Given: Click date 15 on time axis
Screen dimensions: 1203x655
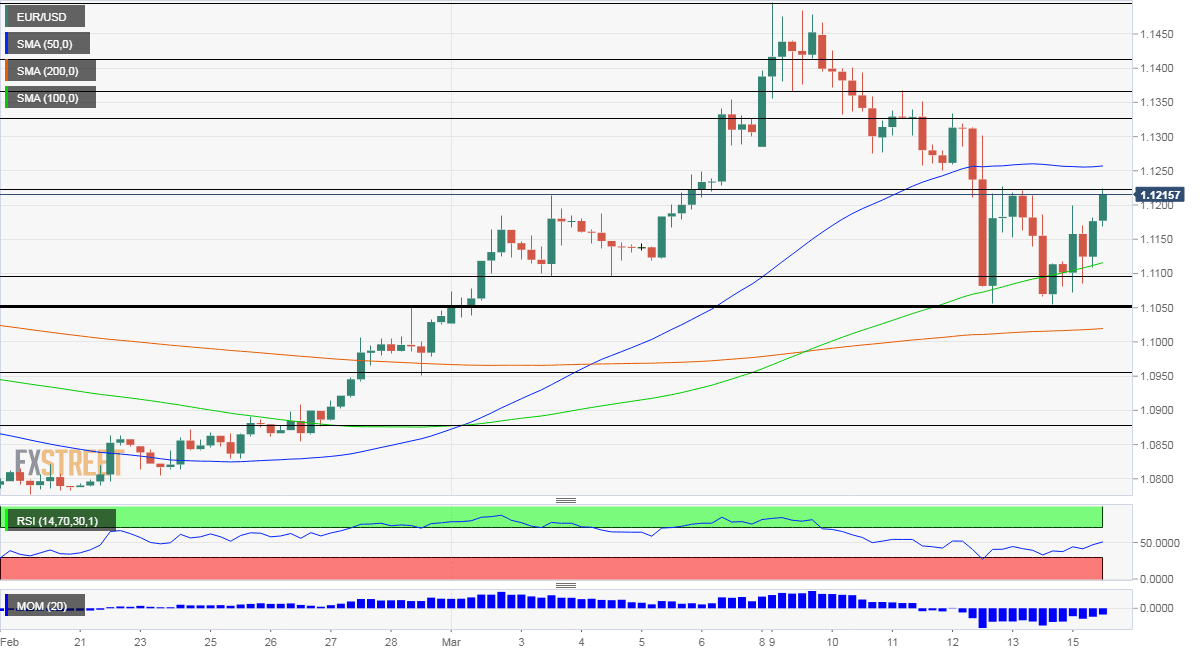Looking at the screenshot, I should pos(1073,640).
